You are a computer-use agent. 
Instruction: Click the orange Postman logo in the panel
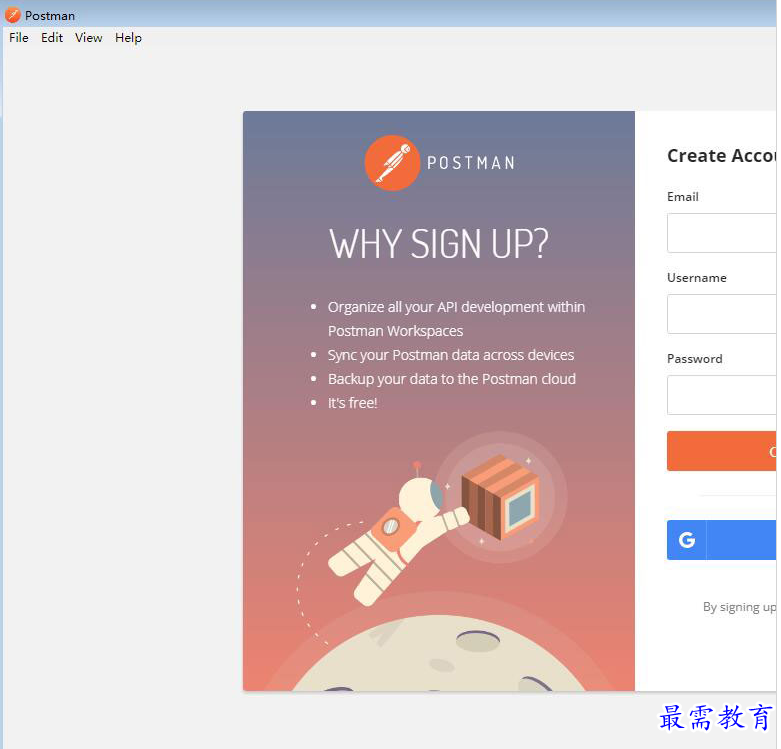[x=392, y=163]
